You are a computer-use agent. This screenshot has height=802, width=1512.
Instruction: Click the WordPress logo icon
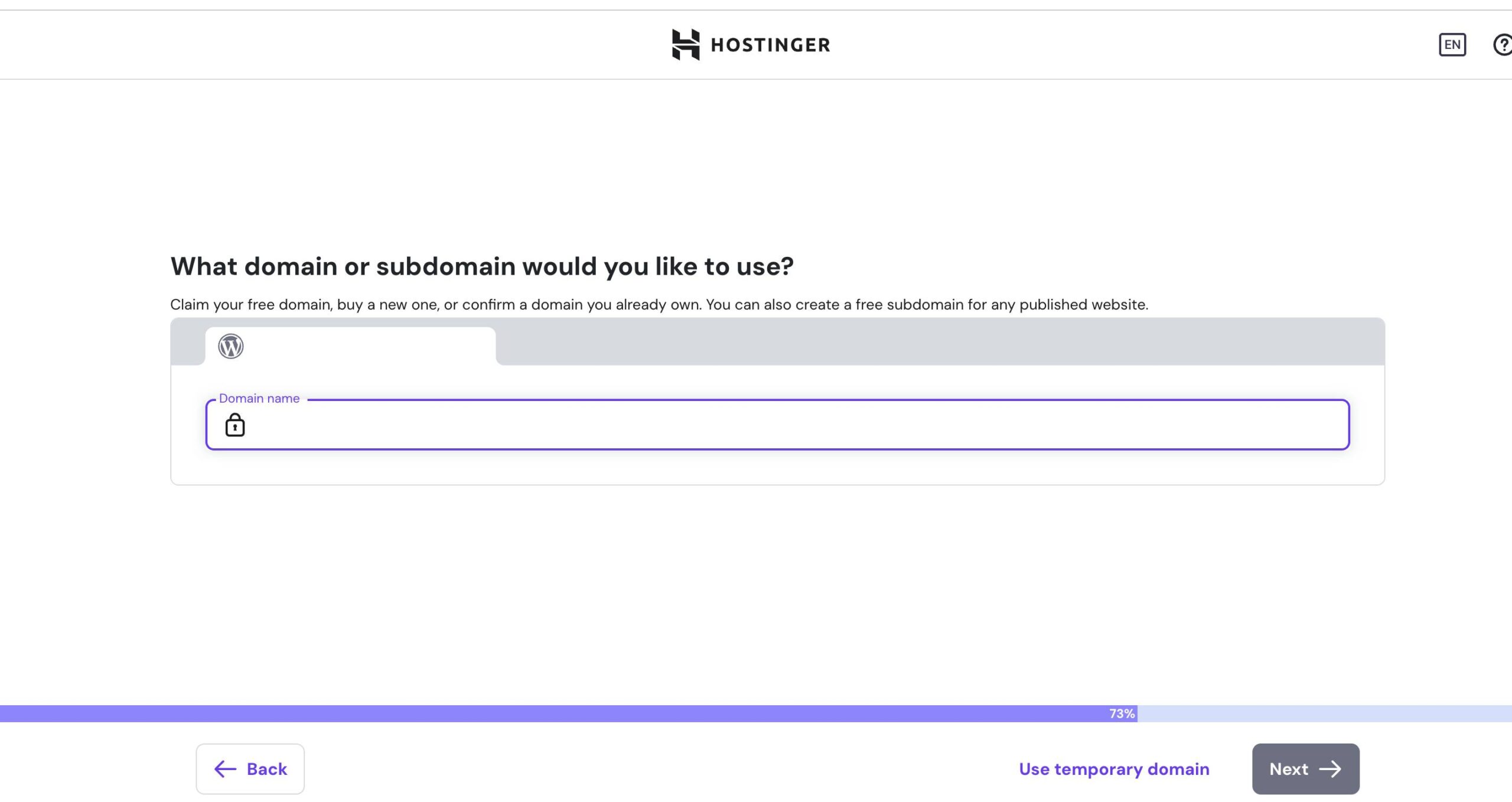tap(230, 346)
